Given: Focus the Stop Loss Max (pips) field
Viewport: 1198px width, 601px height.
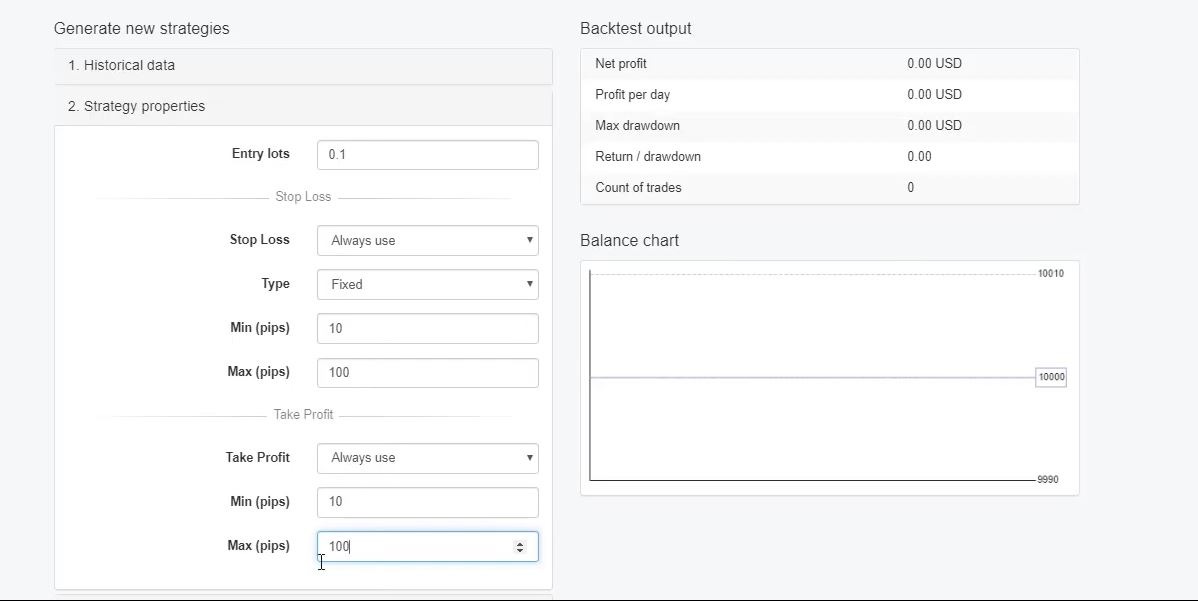Looking at the screenshot, I should point(427,372).
